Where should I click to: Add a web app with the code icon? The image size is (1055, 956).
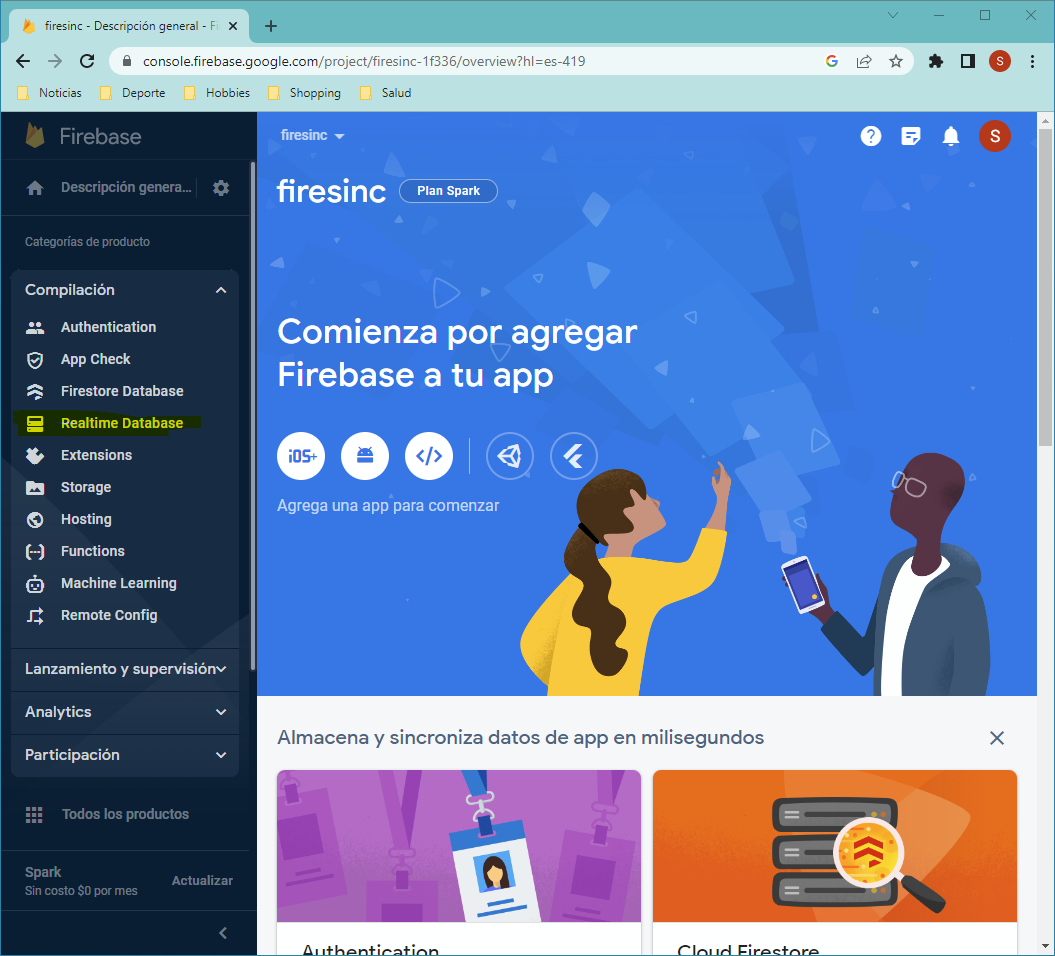[x=429, y=456]
